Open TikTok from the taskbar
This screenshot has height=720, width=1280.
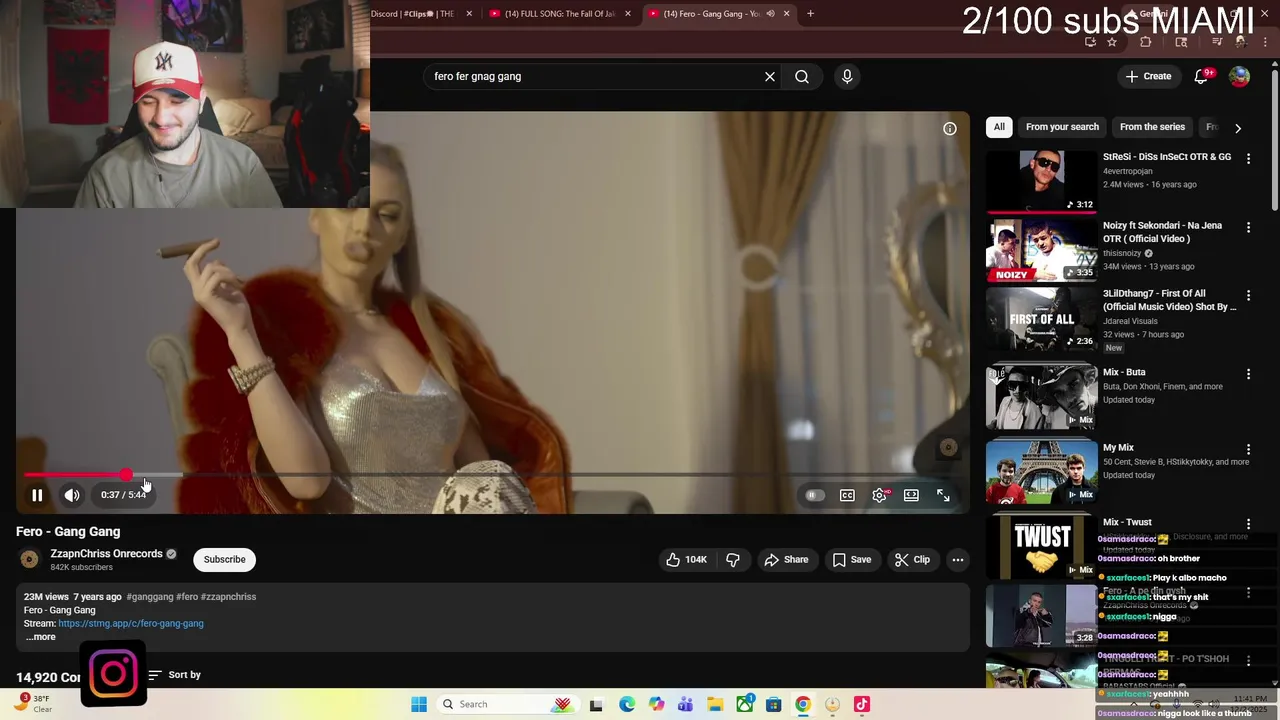pyautogui.click(x=862, y=704)
